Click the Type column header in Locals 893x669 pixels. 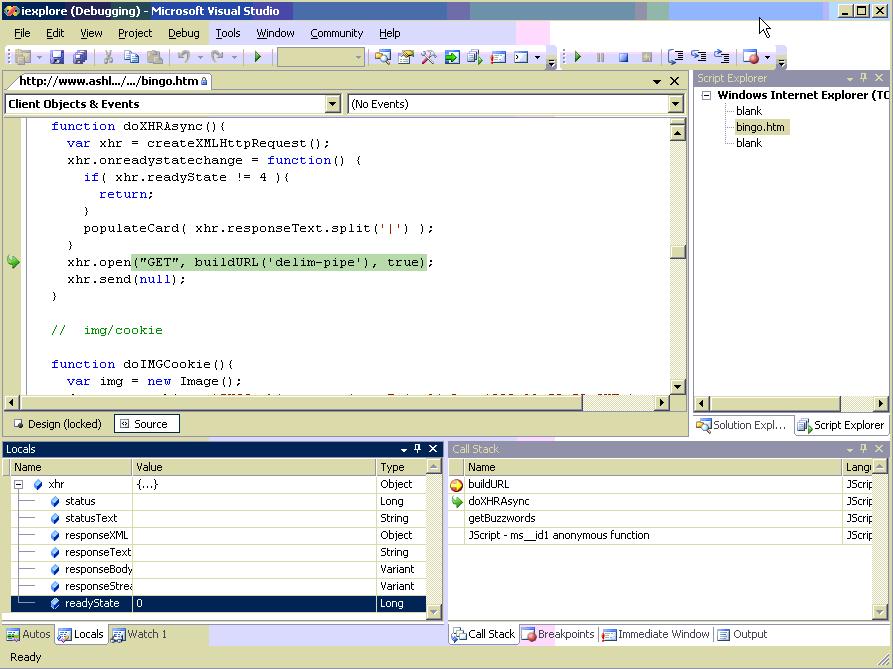(401, 467)
